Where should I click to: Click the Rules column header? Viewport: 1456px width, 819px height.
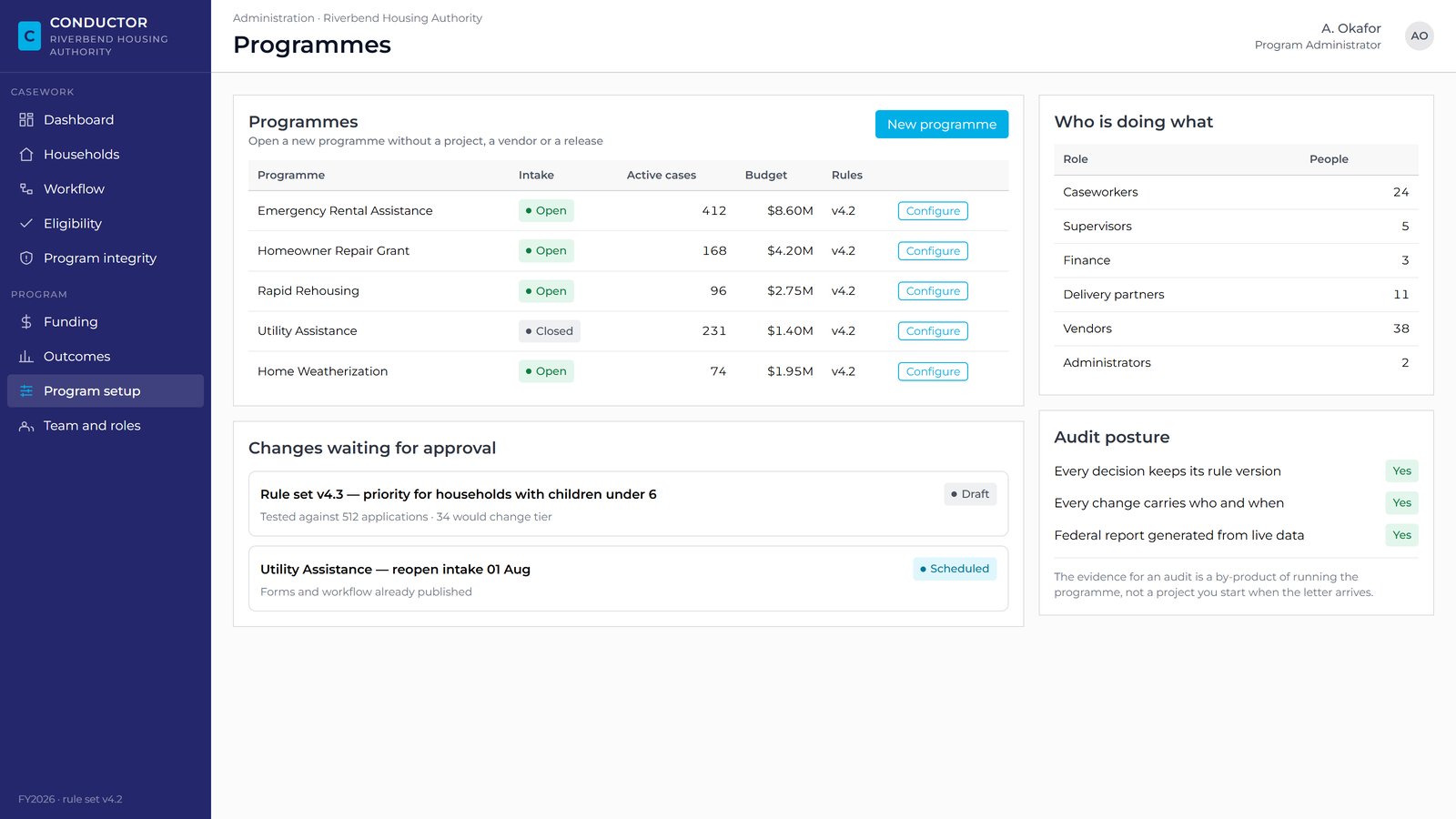click(847, 175)
